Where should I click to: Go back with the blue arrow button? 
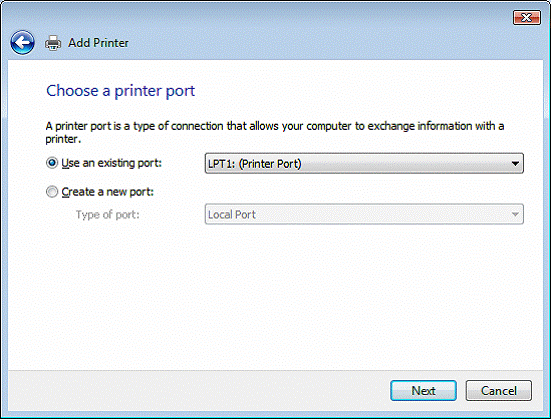coord(22,43)
